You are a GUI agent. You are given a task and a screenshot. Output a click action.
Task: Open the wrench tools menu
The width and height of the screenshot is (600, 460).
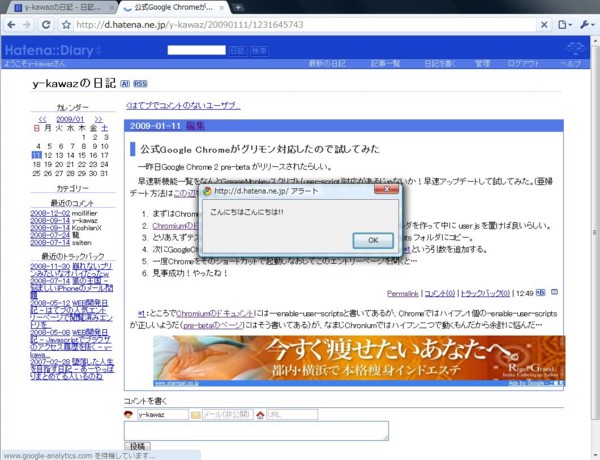point(587,25)
